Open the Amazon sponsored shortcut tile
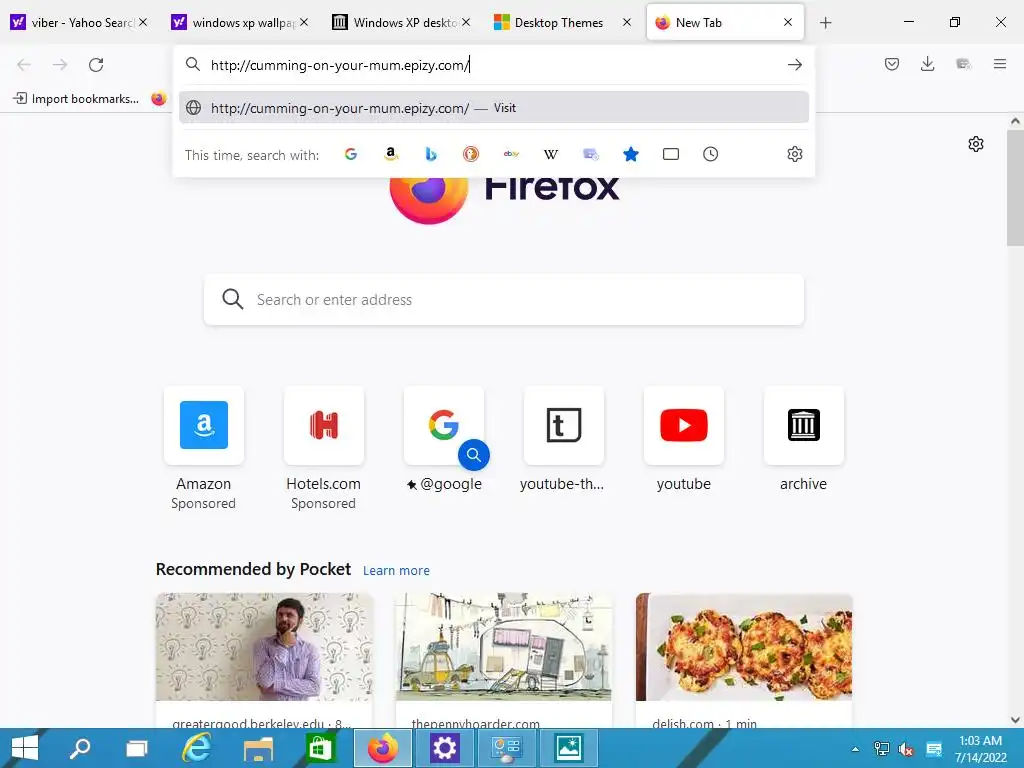Viewport: 1024px width, 768px height. coord(204,425)
